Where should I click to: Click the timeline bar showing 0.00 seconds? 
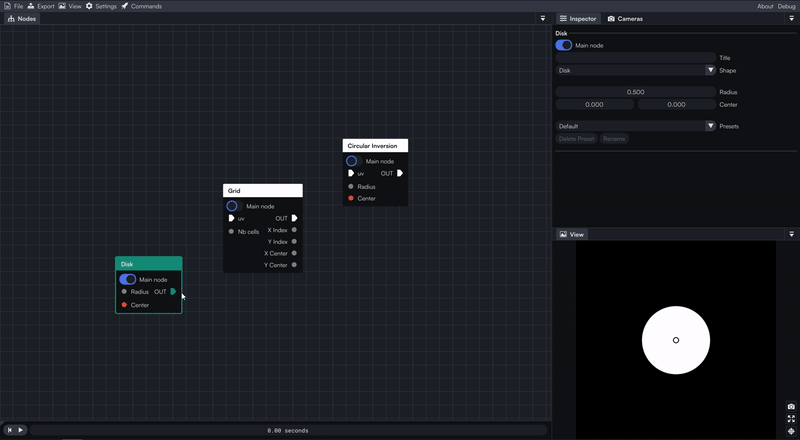(288, 430)
